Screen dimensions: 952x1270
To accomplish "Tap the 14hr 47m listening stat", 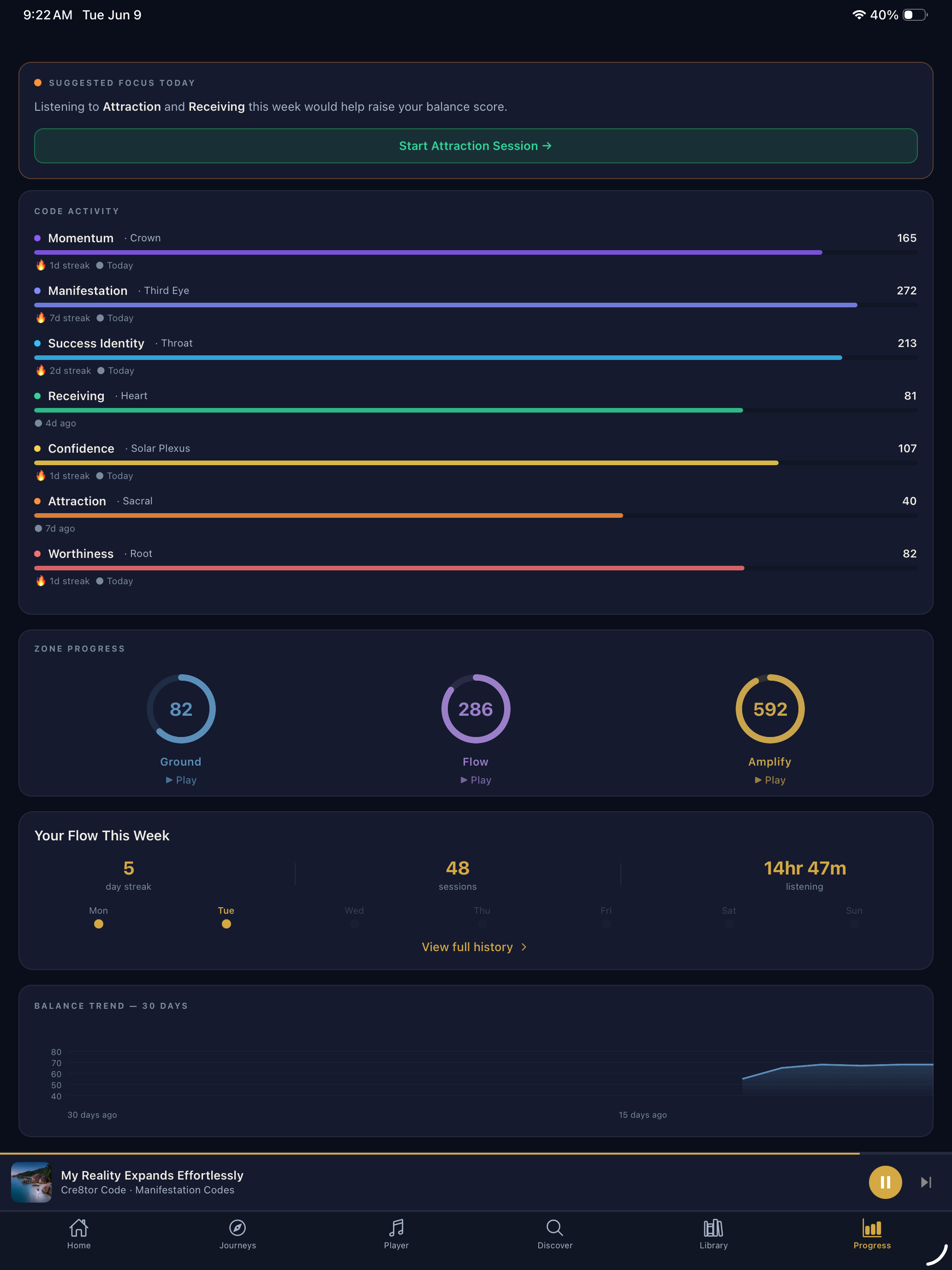I will point(804,875).
